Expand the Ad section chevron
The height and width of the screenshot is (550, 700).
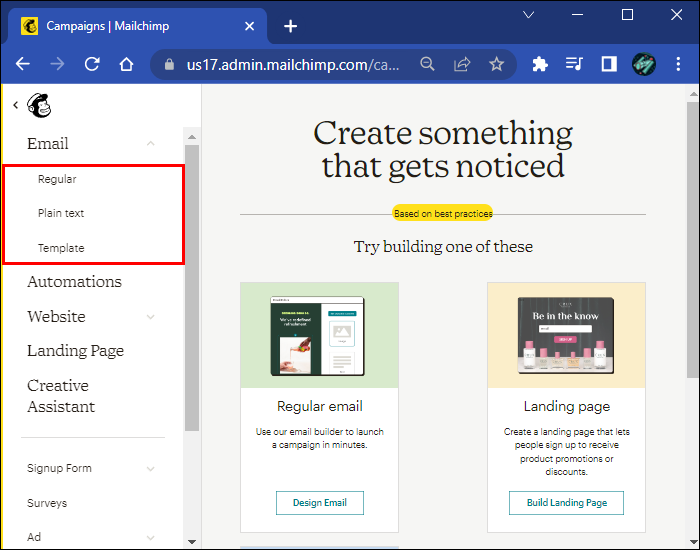click(151, 538)
